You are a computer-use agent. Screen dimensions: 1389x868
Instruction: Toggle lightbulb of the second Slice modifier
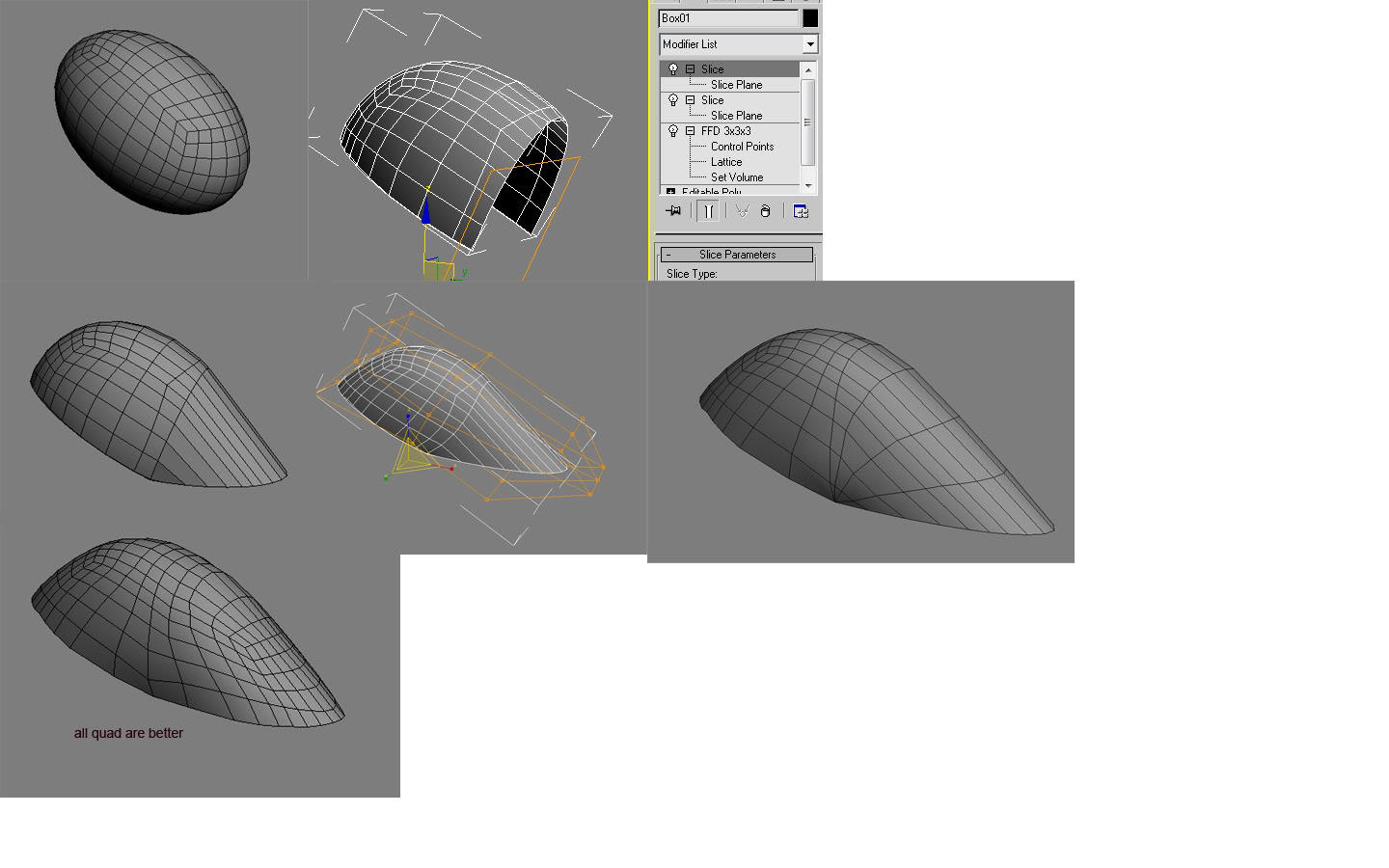click(x=673, y=100)
